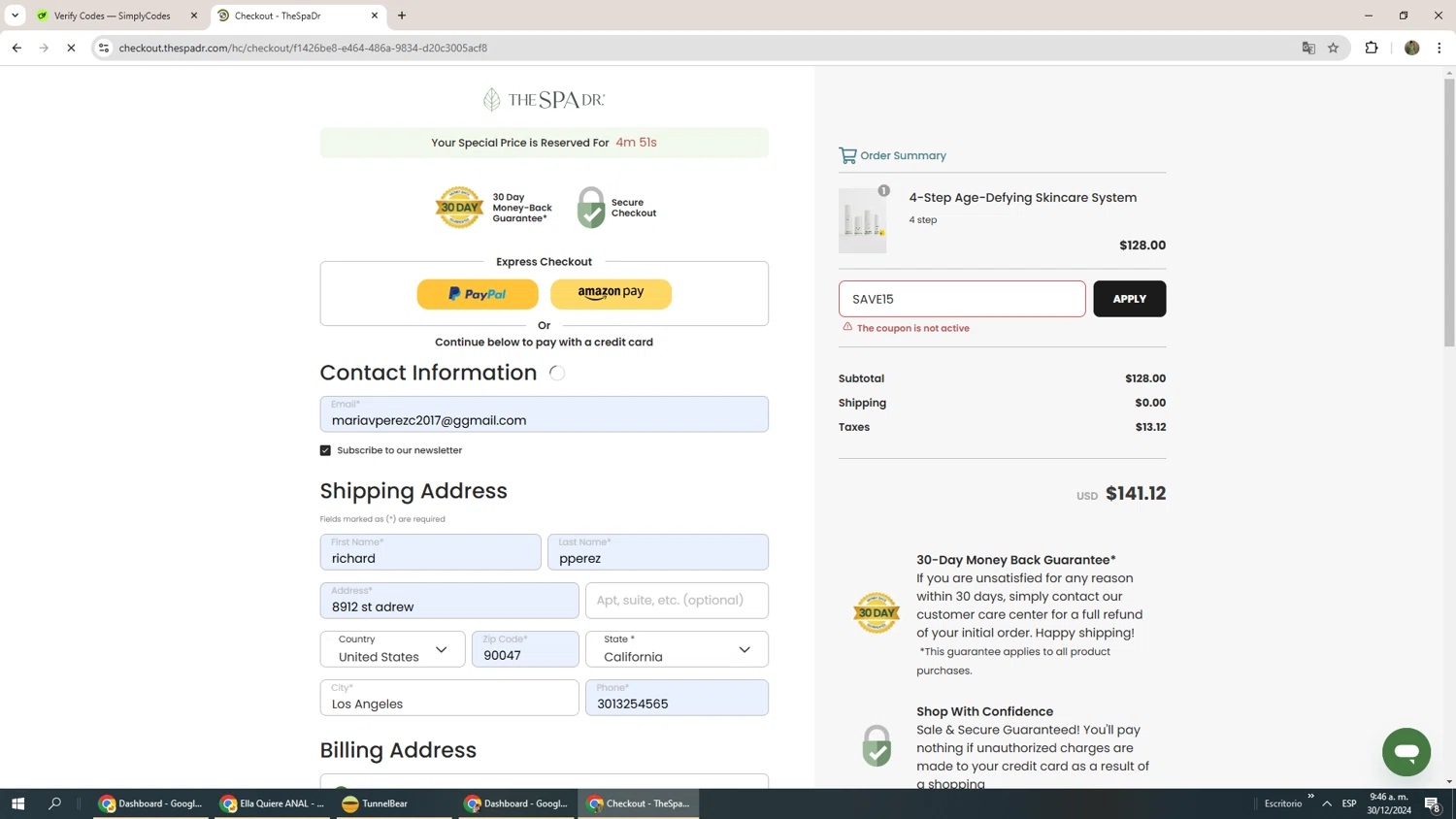
Task: Open tab search dropdown arrow
Action: click(15, 16)
